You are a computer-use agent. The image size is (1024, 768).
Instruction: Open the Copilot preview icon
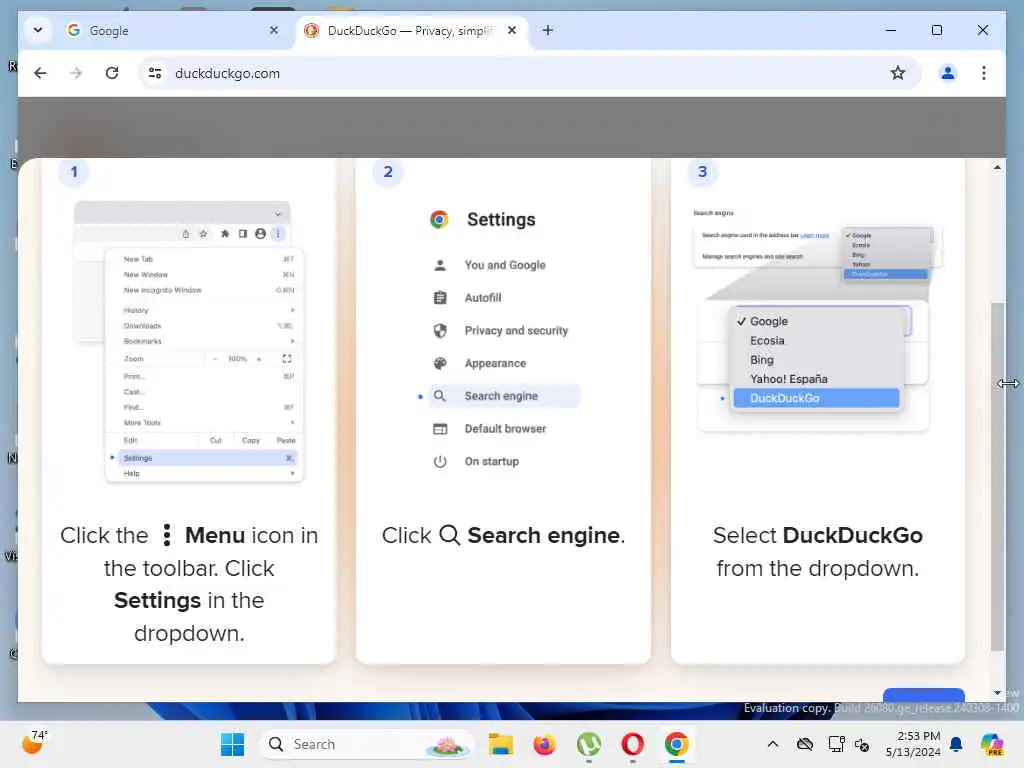(x=991, y=744)
